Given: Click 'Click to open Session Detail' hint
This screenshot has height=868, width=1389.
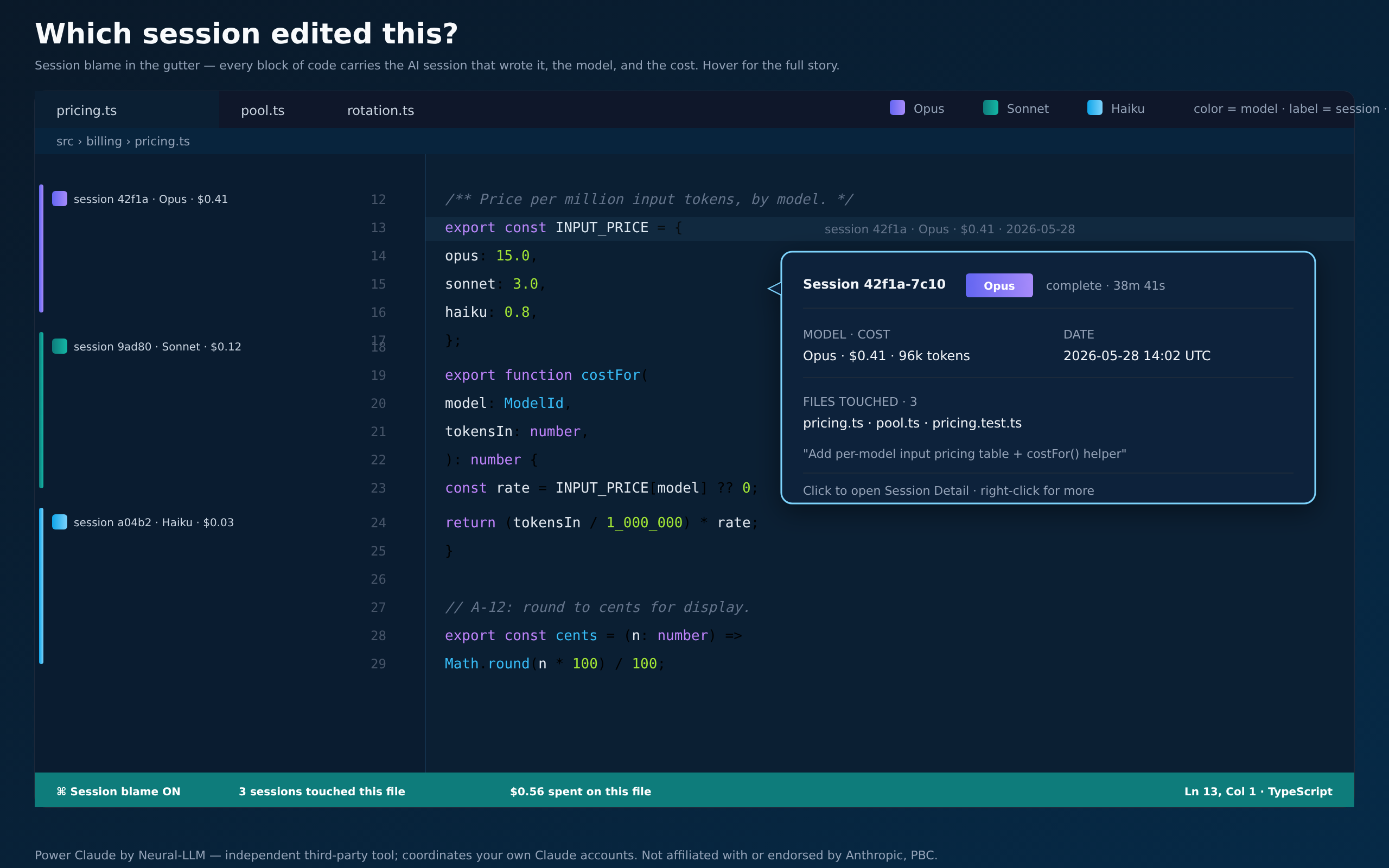Looking at the screenshot, I should [x=948, y=491].
